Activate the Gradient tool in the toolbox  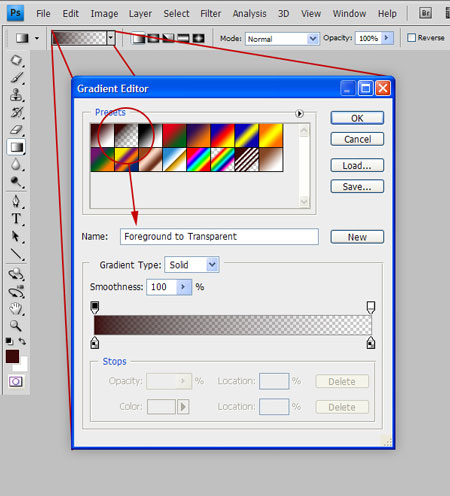coord(16,147)
